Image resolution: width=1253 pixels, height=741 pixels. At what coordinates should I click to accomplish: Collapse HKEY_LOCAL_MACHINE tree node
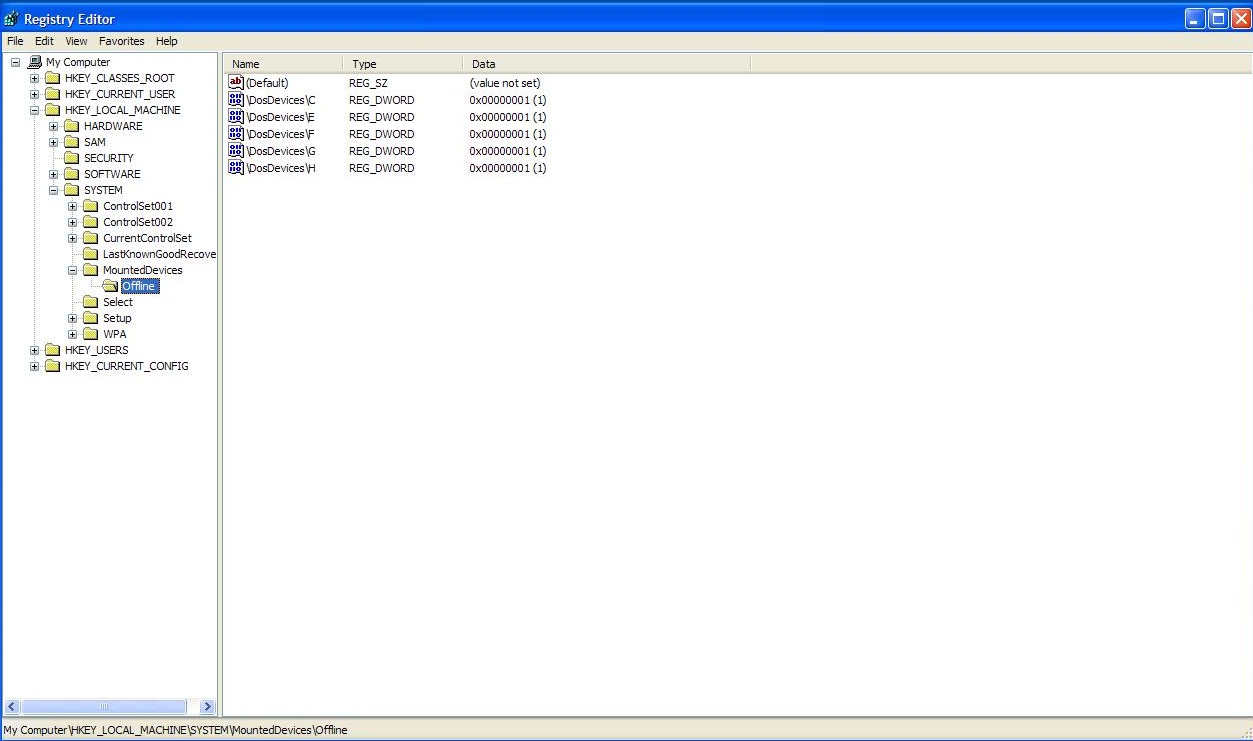coord(34,110)
